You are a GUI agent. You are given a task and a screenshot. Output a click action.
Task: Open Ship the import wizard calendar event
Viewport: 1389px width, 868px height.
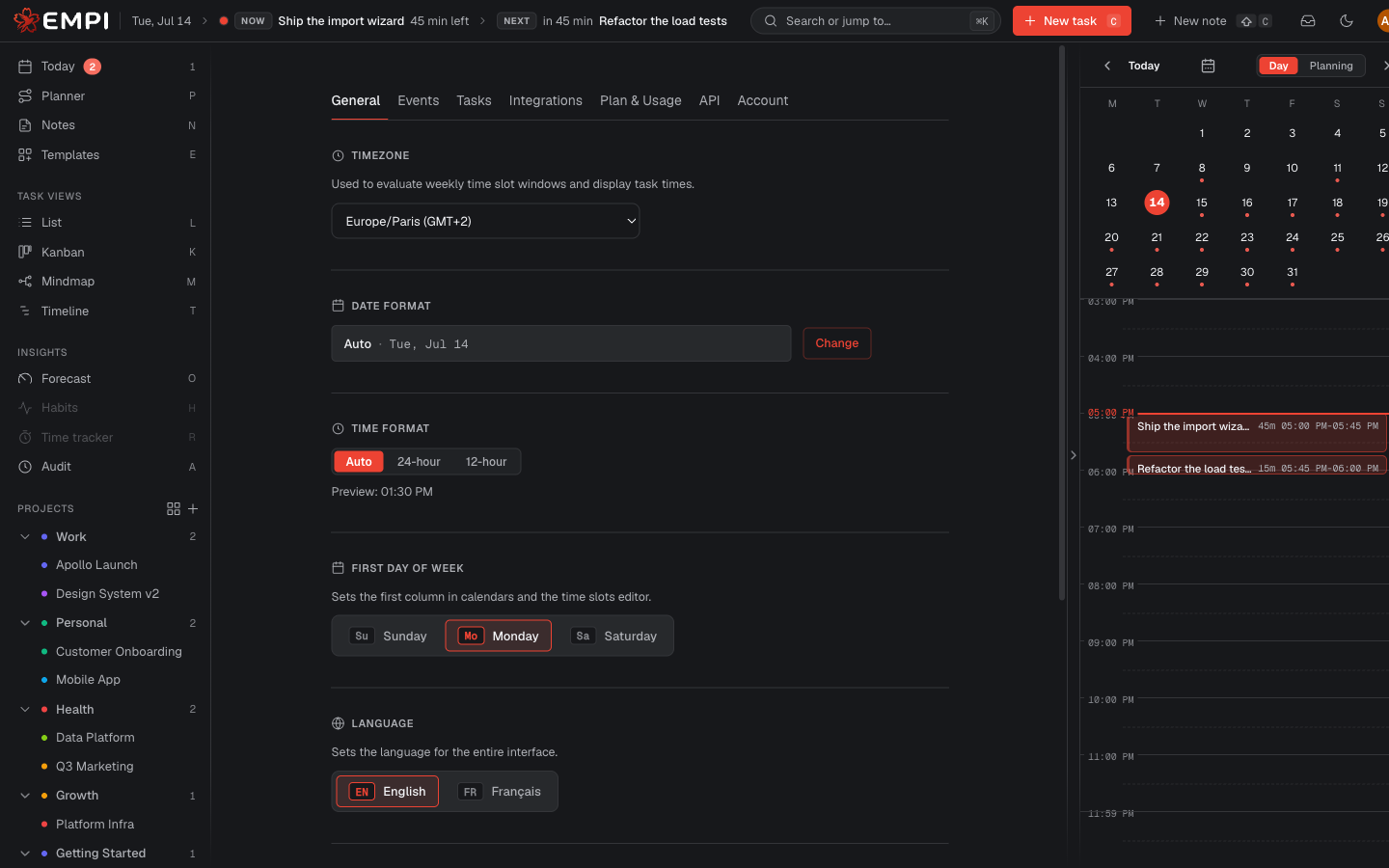tap(1258, 434)
